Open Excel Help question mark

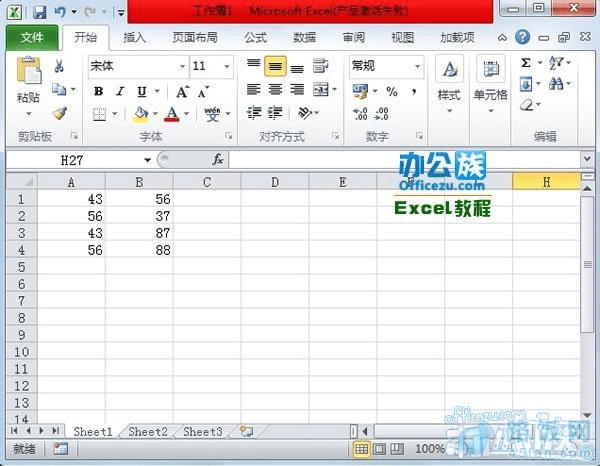pos(522,37)
